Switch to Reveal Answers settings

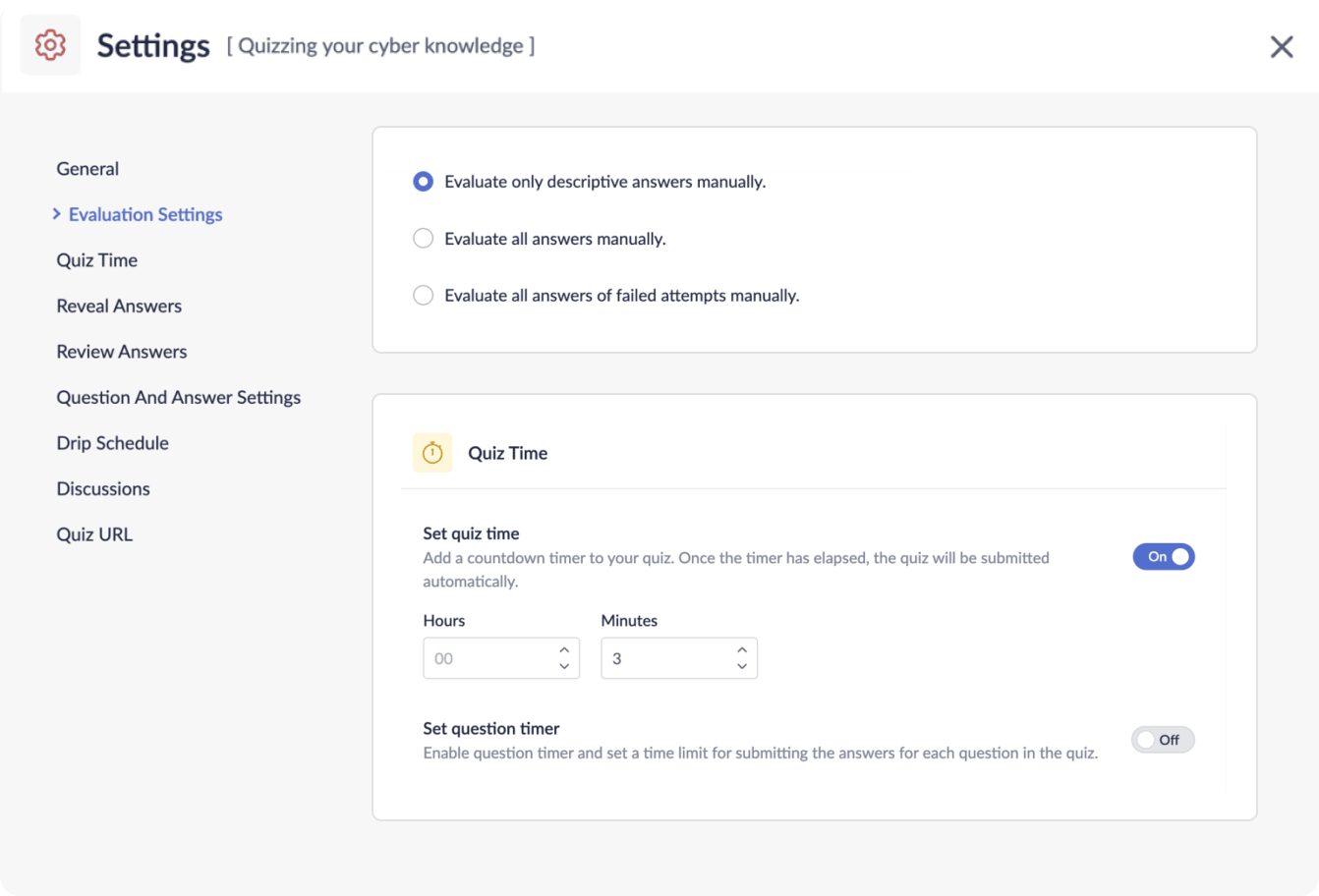coord(118,306)
